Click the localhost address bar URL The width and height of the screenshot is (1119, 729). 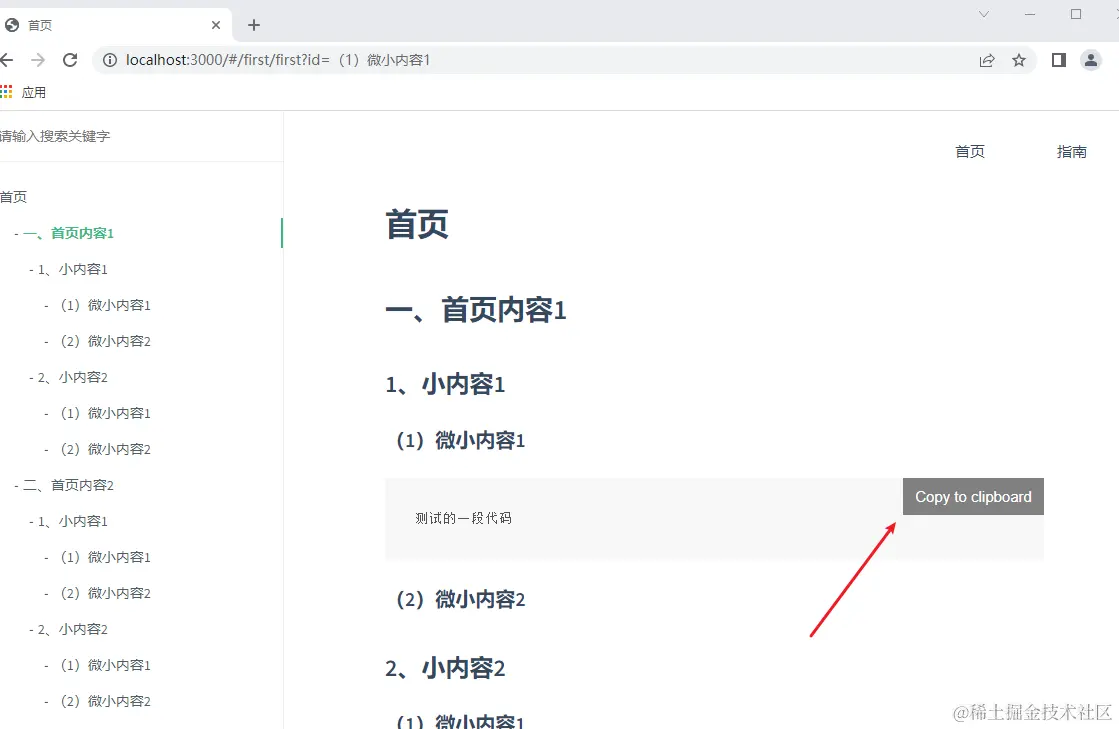(x=278, y=60)
